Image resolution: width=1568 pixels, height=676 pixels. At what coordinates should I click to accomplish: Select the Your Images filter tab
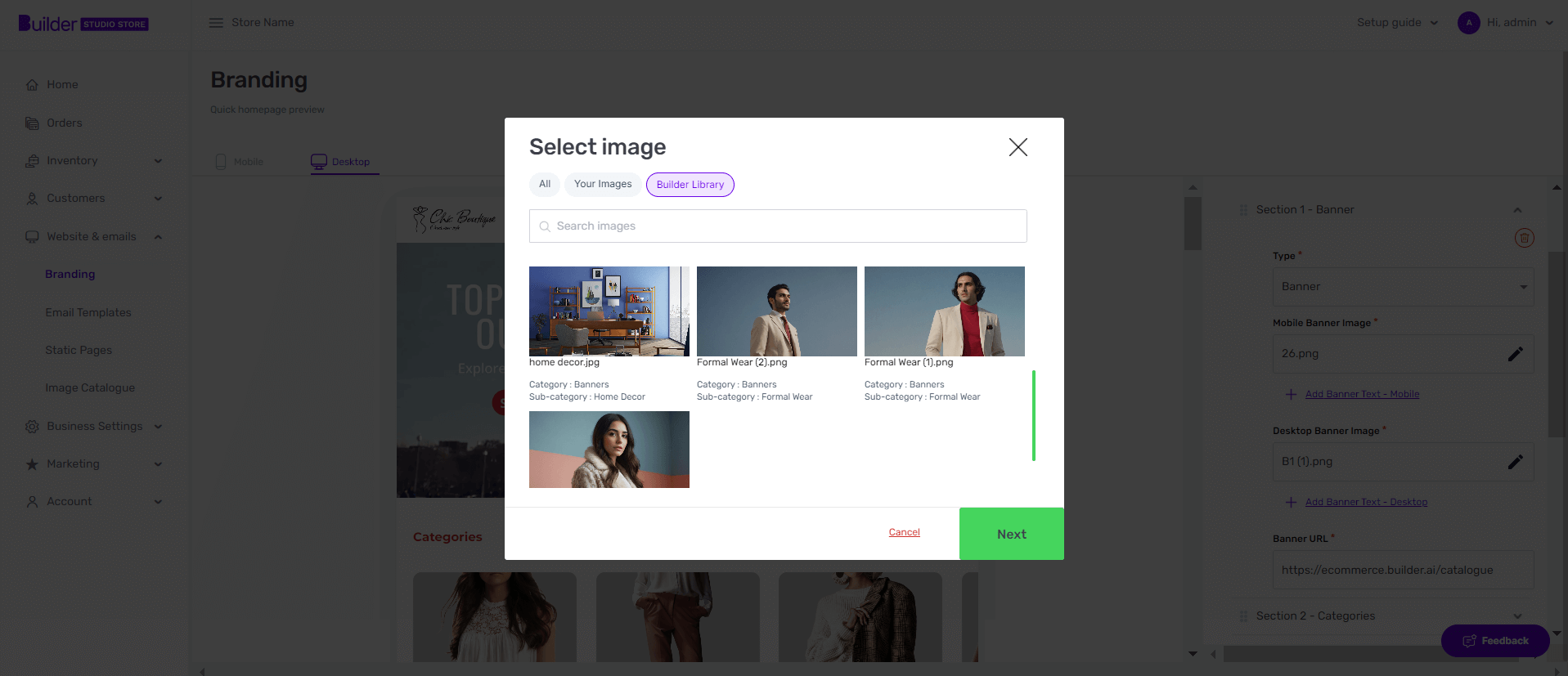click(x=603, y=185)
